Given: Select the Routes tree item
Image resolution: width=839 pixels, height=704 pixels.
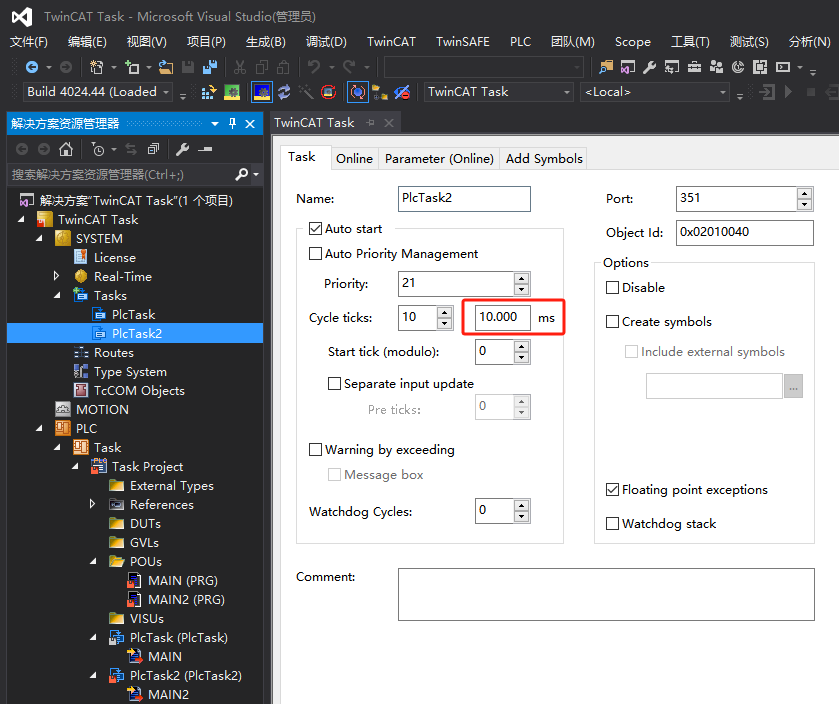Looking at the screenshot, I should 113,353.
